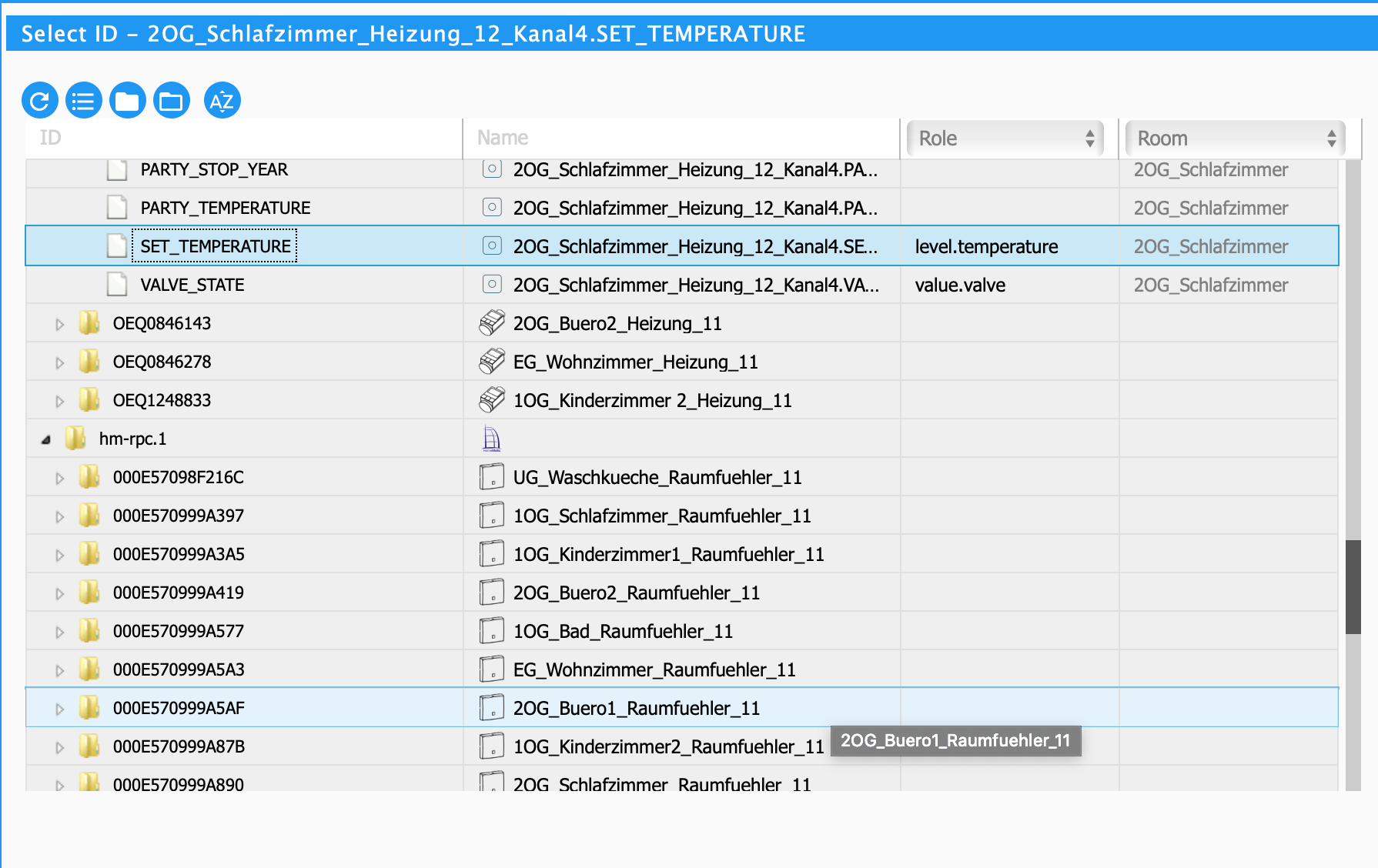1378x868 pixels.
Task: Click the 1OG_Schlafzimmer_Raumfuehler_11 sensor icon
Action: click(492, 516)
